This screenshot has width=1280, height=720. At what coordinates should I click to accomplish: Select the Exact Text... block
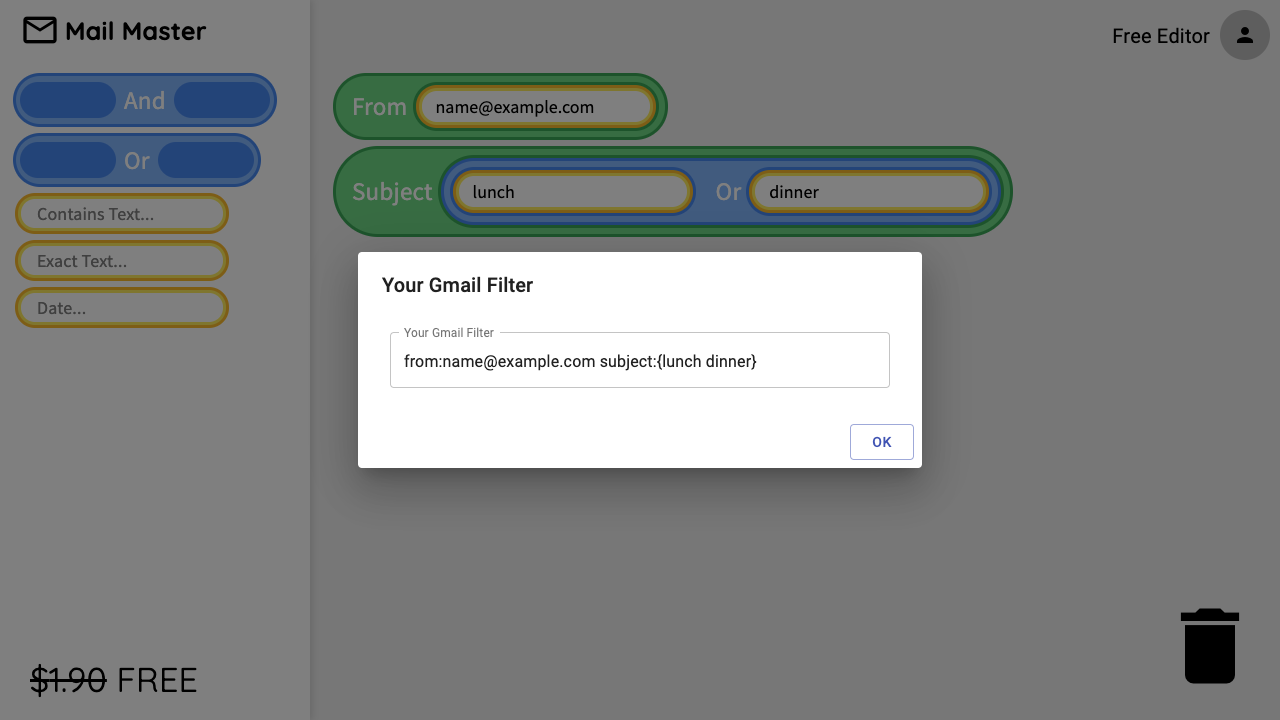pyautogui.click(x=122, y=261)
